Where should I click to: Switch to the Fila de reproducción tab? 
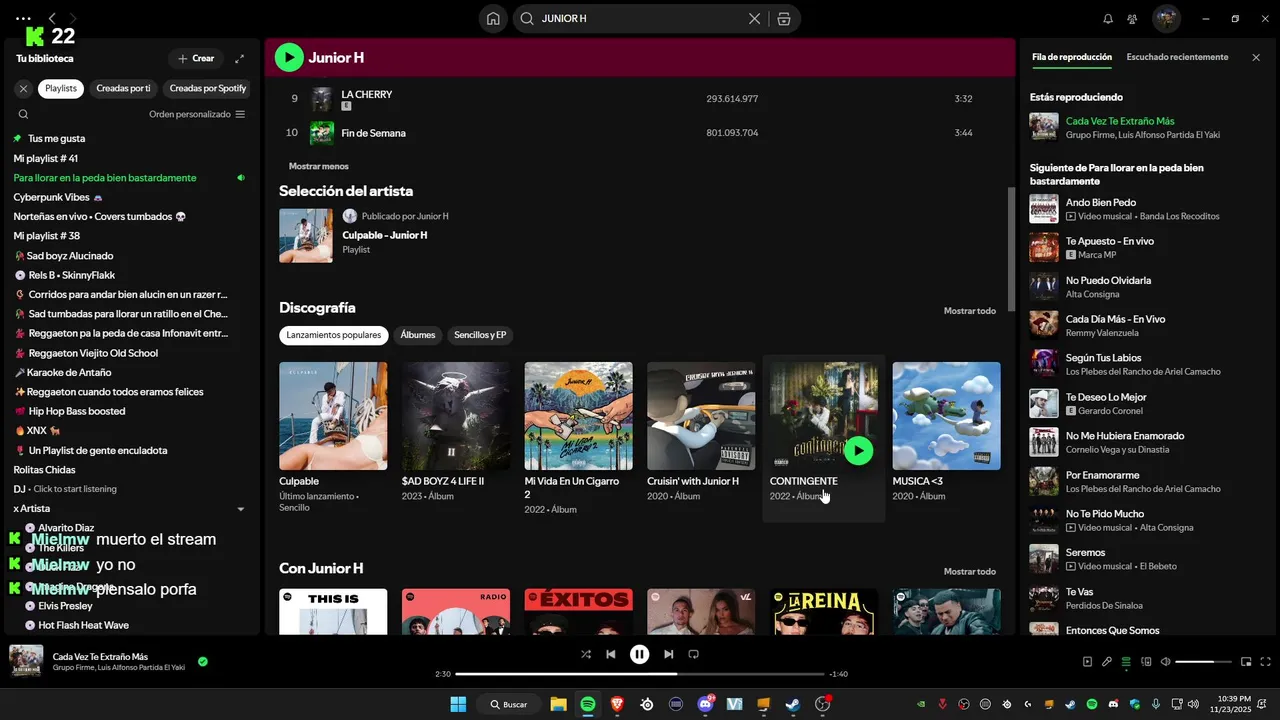tap(1072, 57)
